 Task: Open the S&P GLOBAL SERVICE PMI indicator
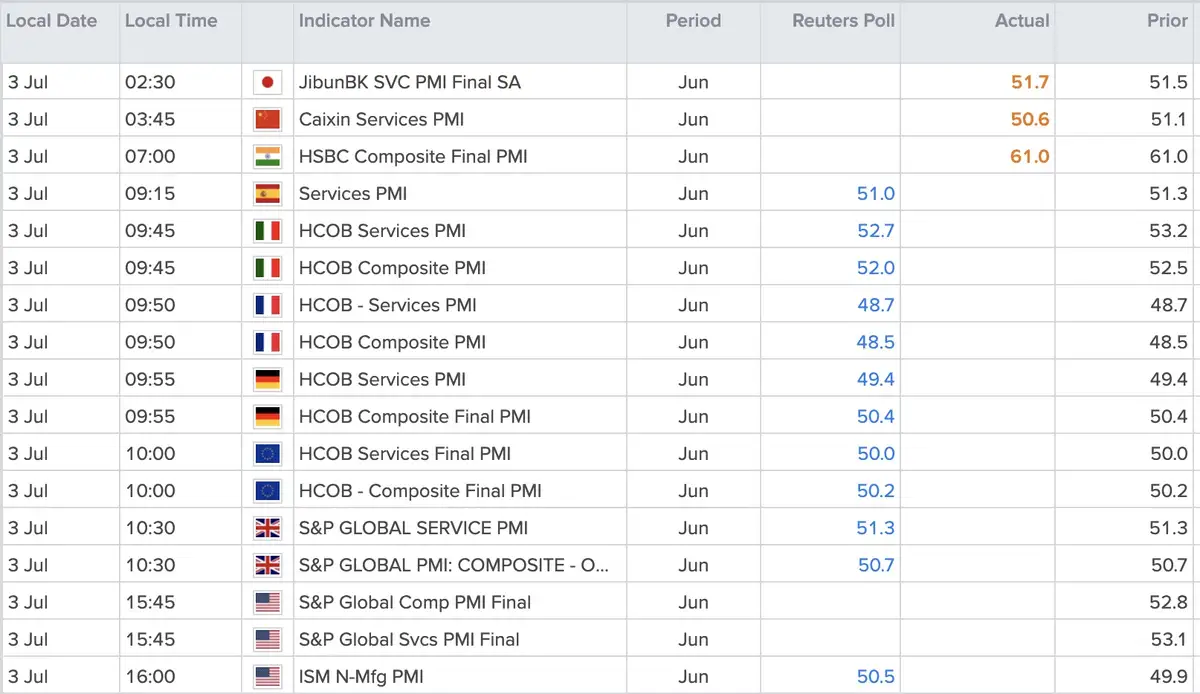[413, 527]
